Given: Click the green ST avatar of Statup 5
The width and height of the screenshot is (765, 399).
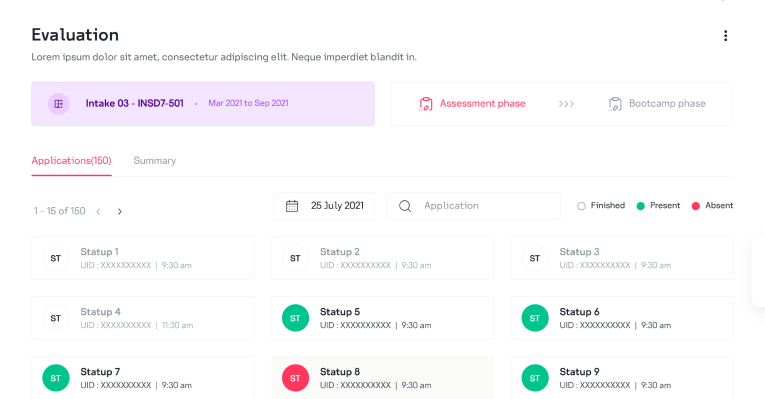Looking at the screenshot, I should pos(295,318).
